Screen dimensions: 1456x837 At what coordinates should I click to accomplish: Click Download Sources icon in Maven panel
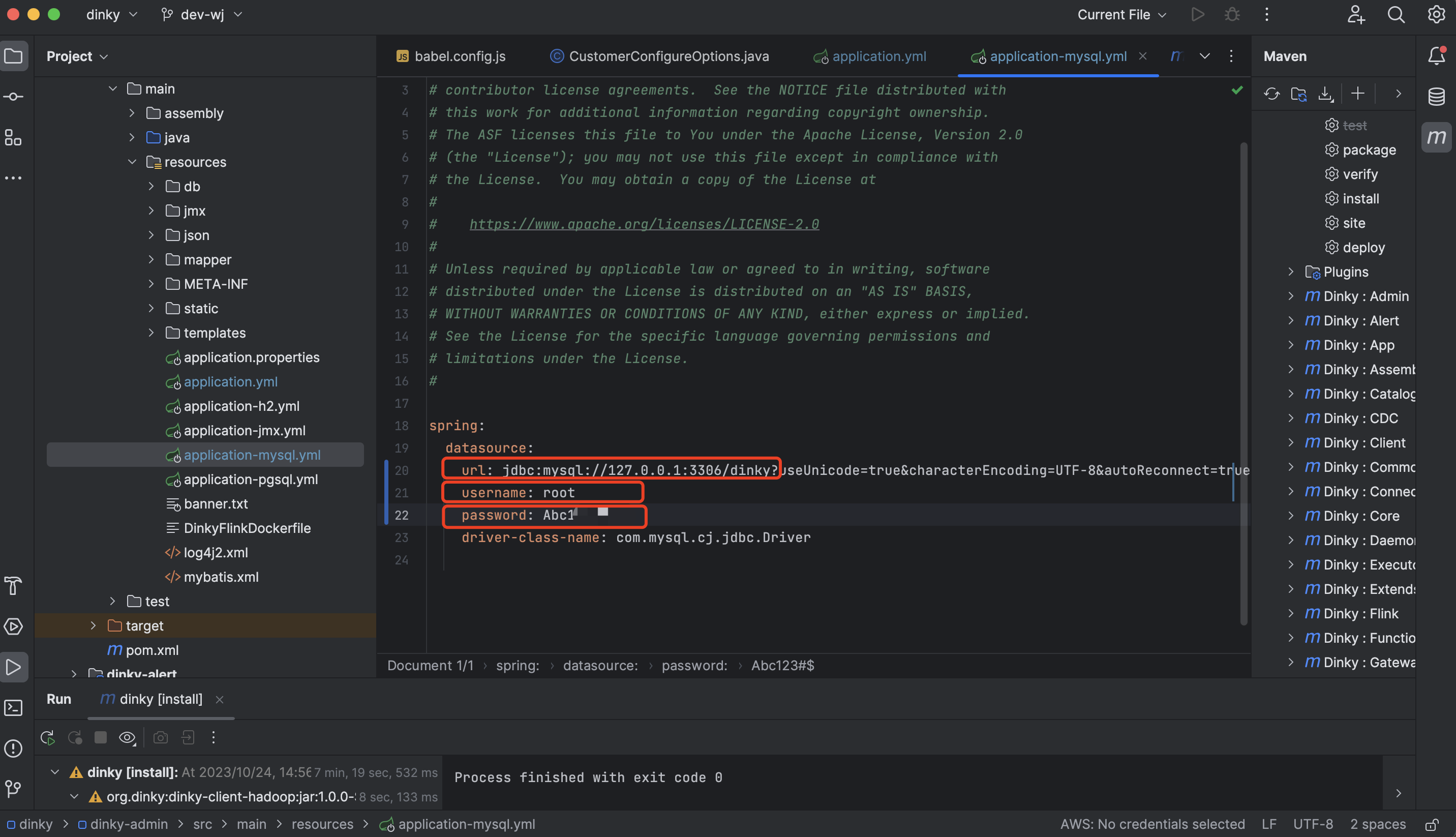(x=1325, y=94)
